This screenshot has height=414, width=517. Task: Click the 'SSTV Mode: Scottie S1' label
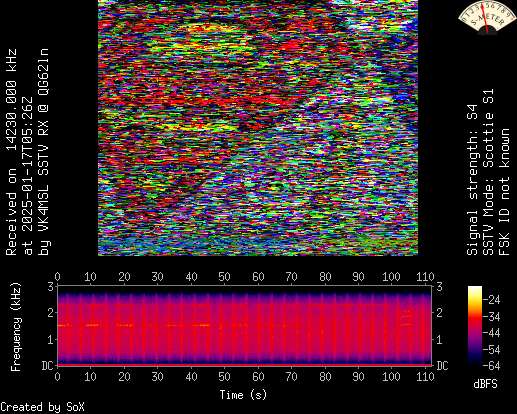[488, 172]
